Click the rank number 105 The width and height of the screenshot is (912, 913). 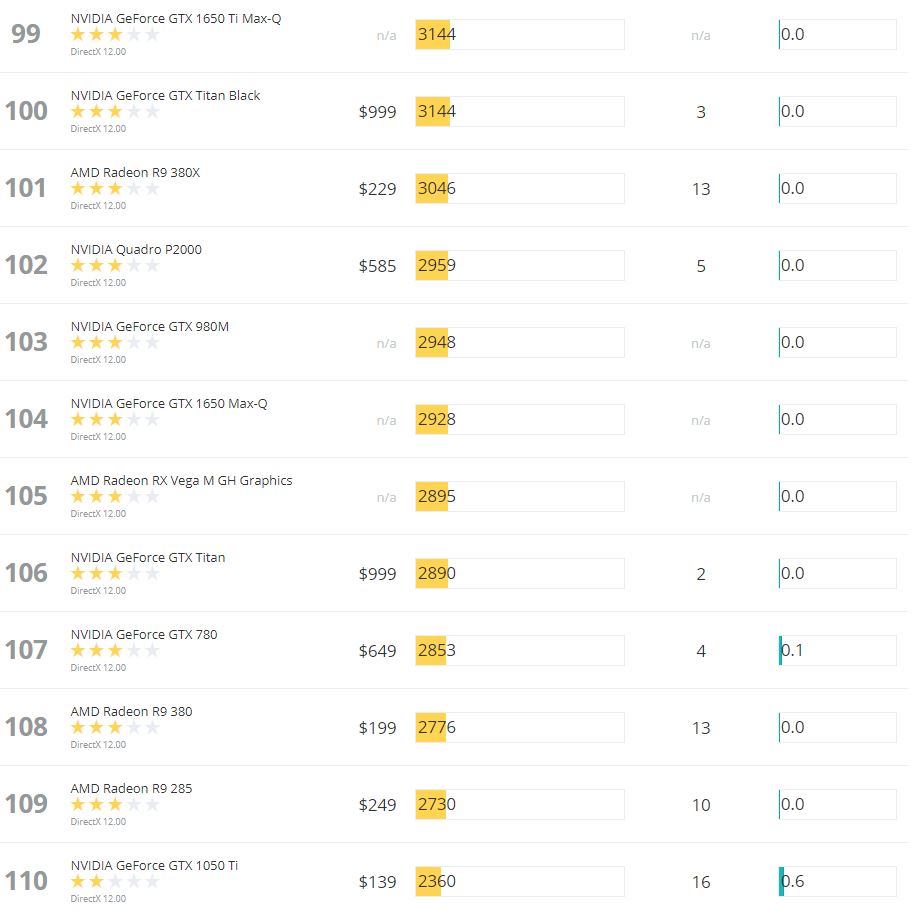26,496
